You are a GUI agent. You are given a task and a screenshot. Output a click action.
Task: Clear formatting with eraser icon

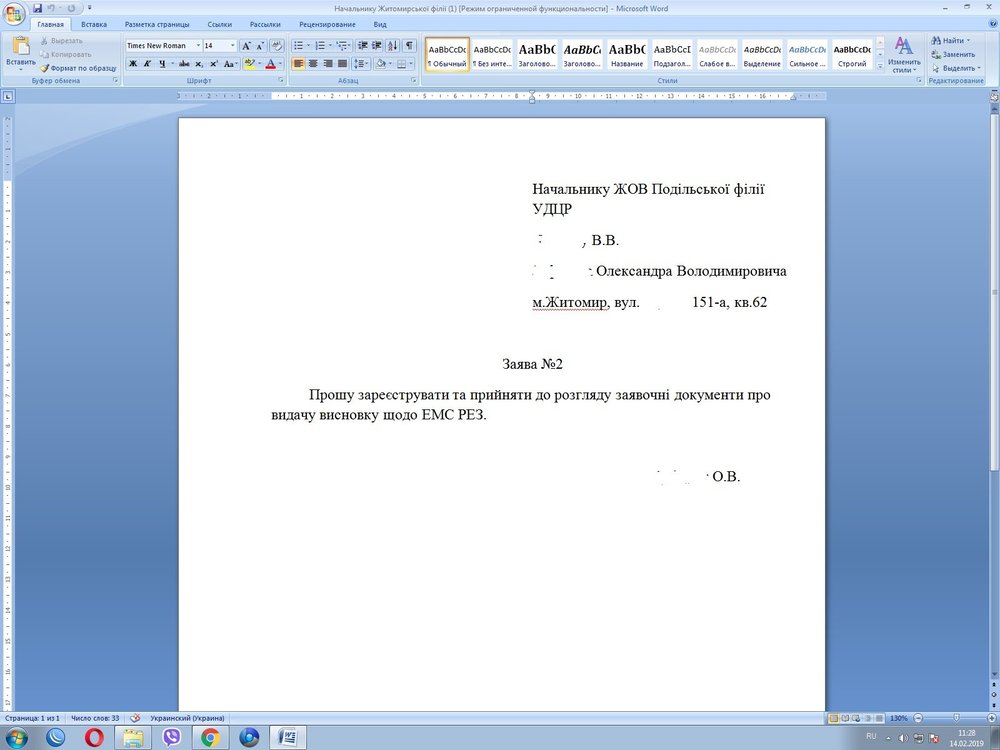[x=277, y=45]
